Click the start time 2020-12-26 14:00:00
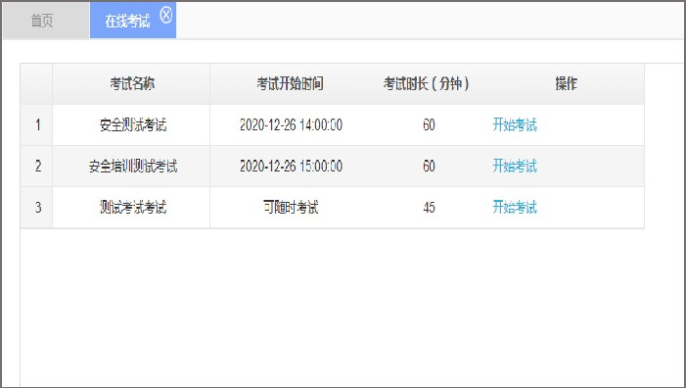This screenshot has height=388, width=686. tap(291, 125)
